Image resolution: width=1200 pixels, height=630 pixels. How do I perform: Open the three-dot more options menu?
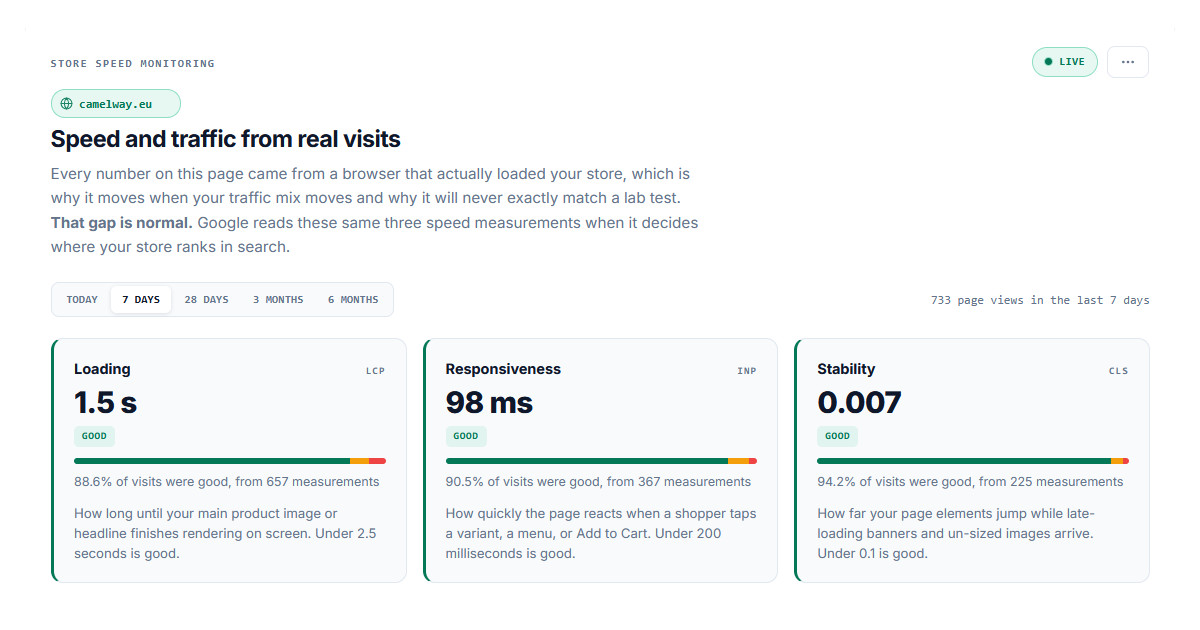[x=1127, y=62]
